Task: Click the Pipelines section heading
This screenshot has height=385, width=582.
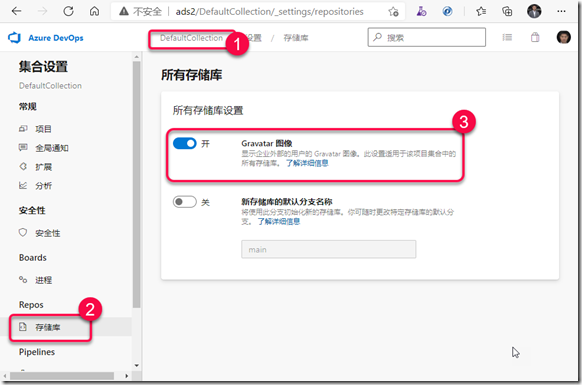Action: [37, 352]
